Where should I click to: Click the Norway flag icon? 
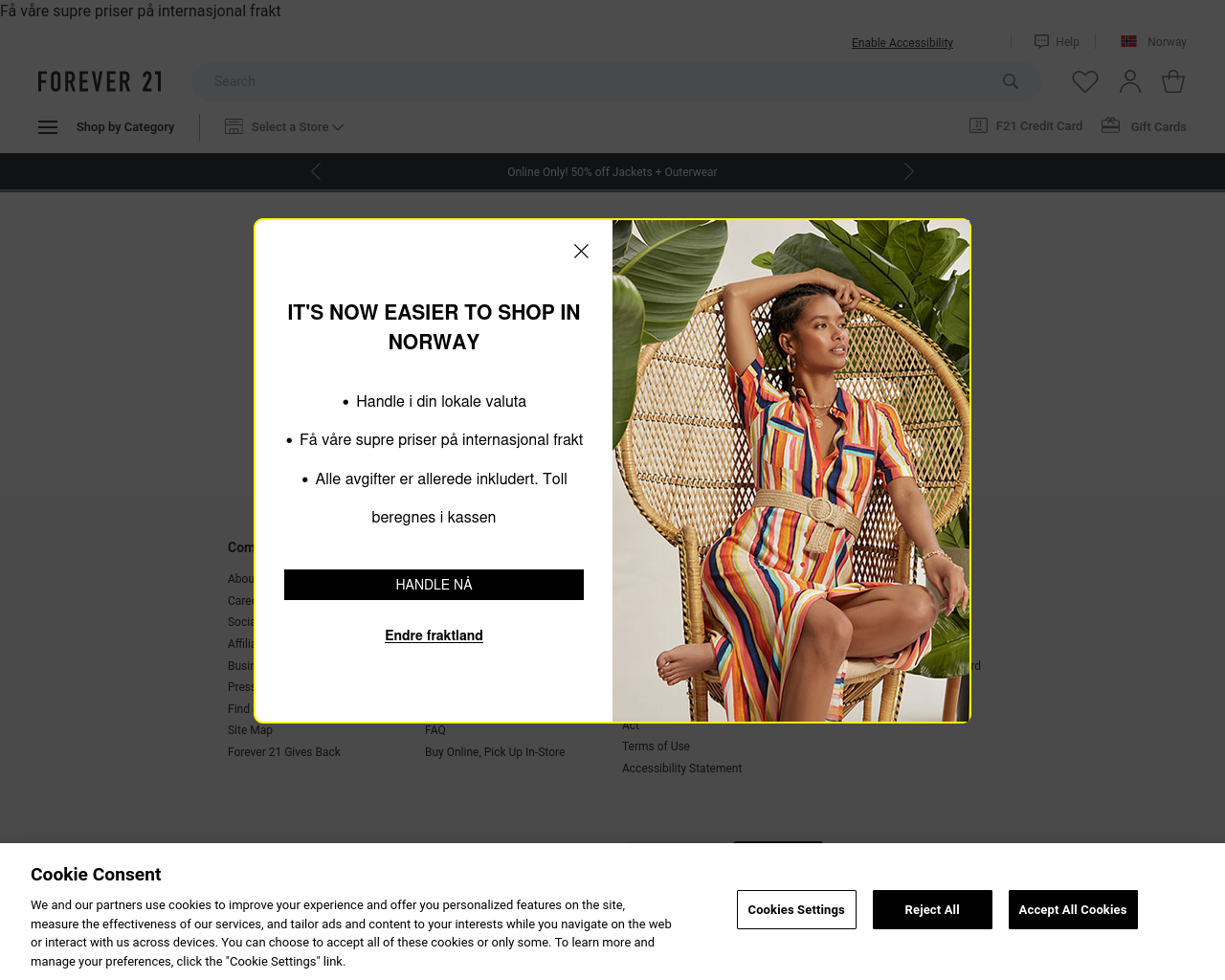(x=1129, y=42)
